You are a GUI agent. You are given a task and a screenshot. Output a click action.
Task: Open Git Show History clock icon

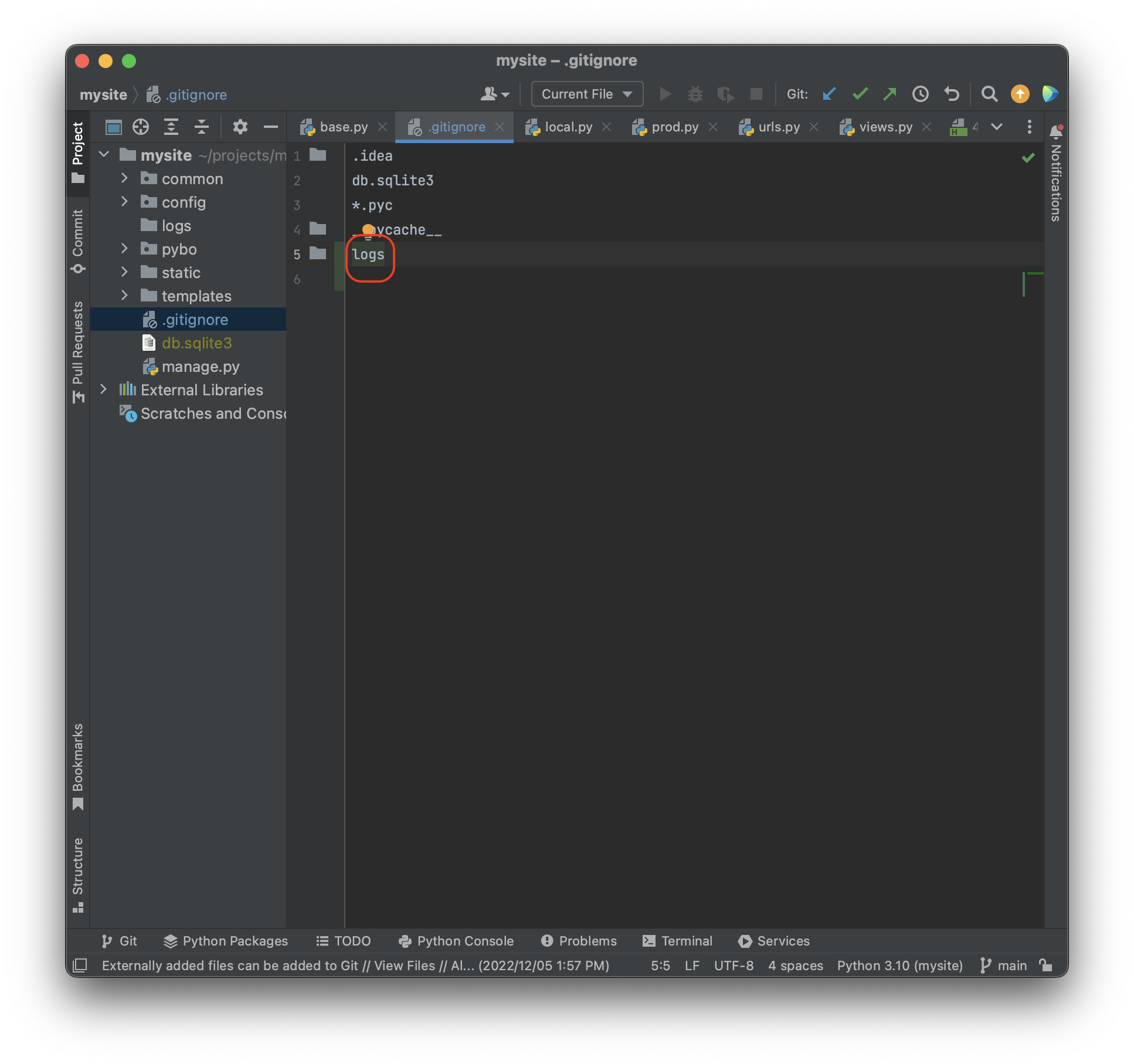pos(921,94)
